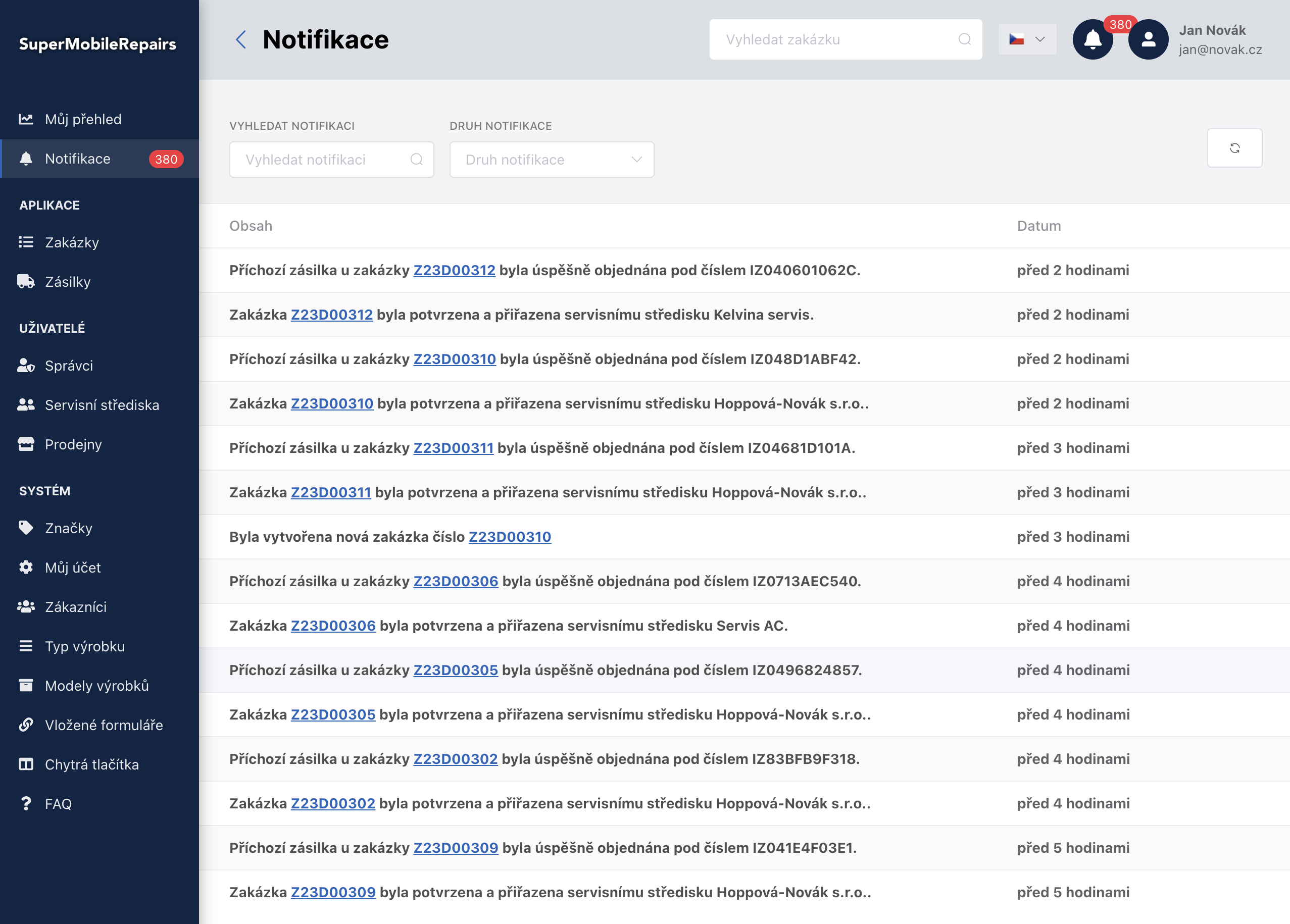Open Z23D00309 link in Zakázka potvrzena row

(333, 892)
